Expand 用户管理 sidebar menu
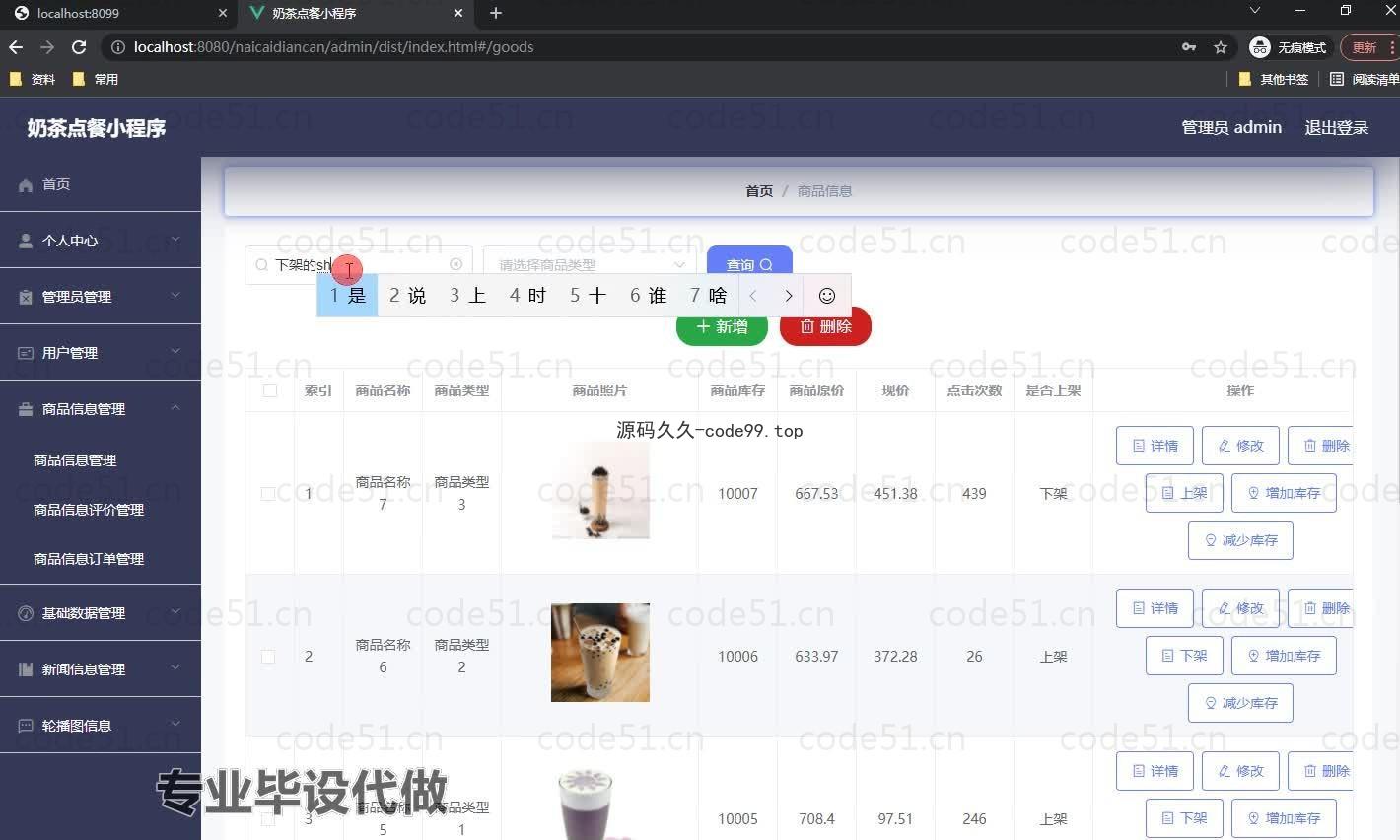Screen dimensions: 1400x840 pos(101,352)
